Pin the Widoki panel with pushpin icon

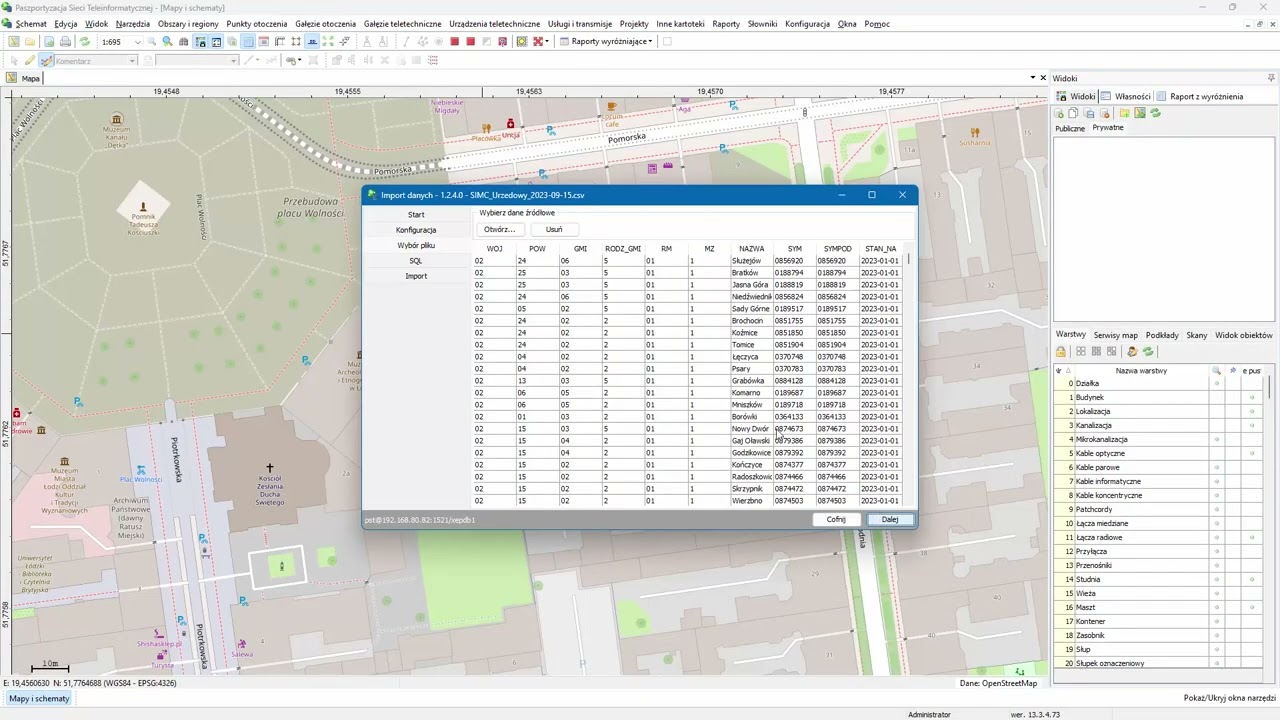[1271, 78]
